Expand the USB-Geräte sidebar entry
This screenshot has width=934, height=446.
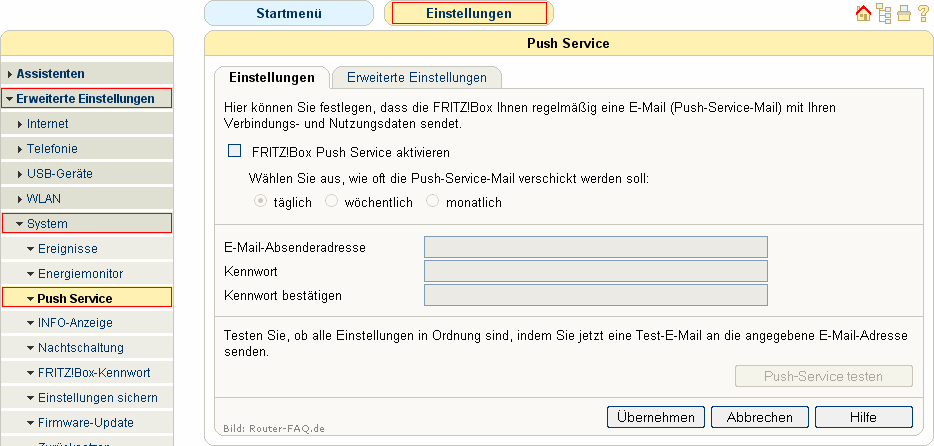point(87,174)
